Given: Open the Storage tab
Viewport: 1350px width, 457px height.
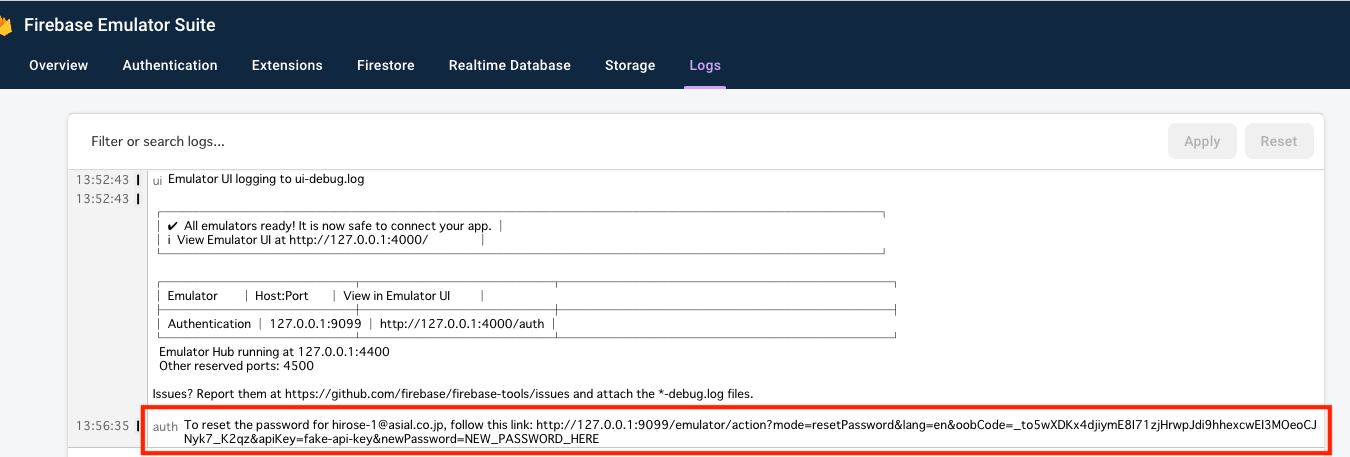Looking at the screenshot, I should (x=630, y=65).
